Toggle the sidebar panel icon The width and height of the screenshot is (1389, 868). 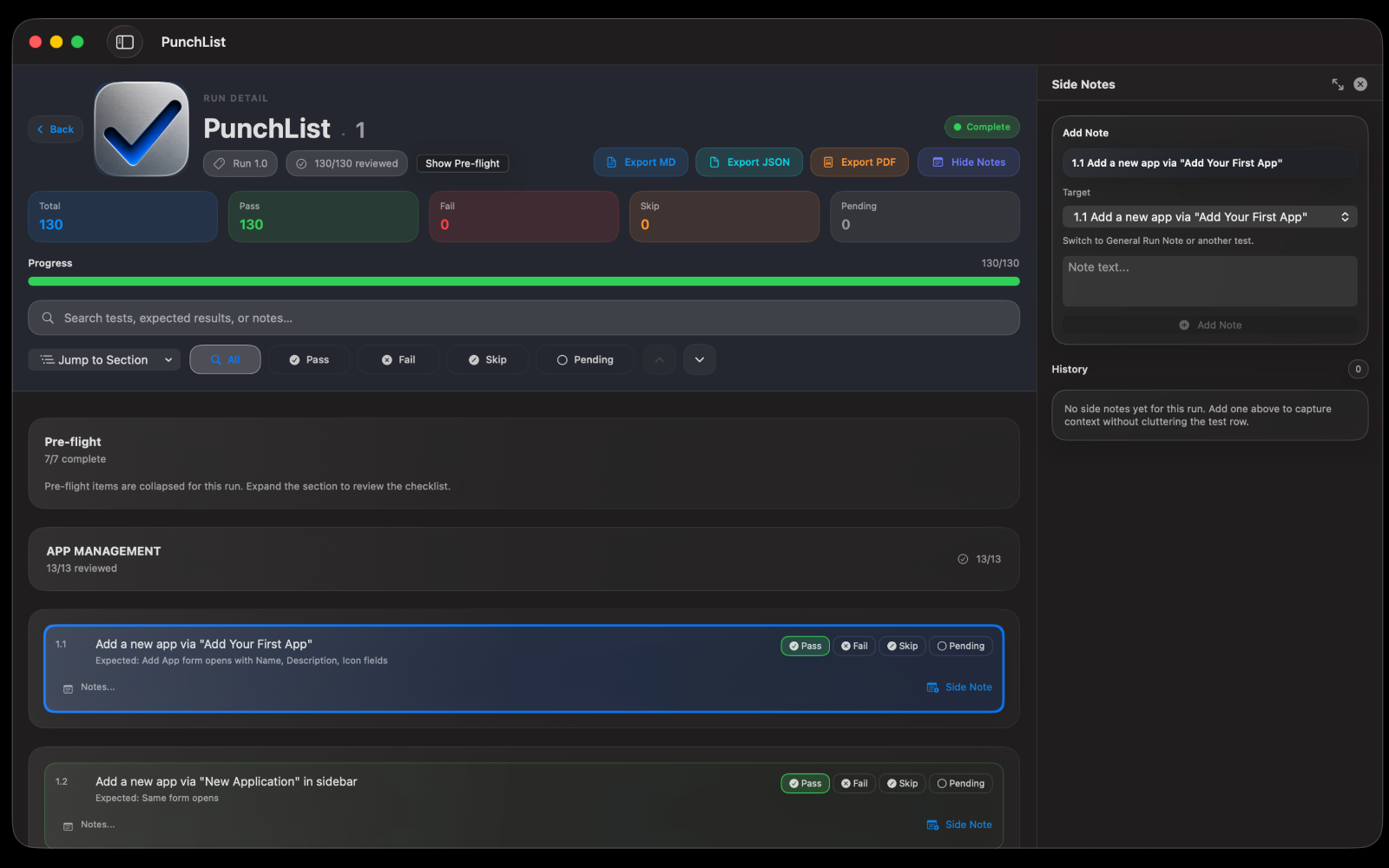pyautogui.click(x=125, y=42)
